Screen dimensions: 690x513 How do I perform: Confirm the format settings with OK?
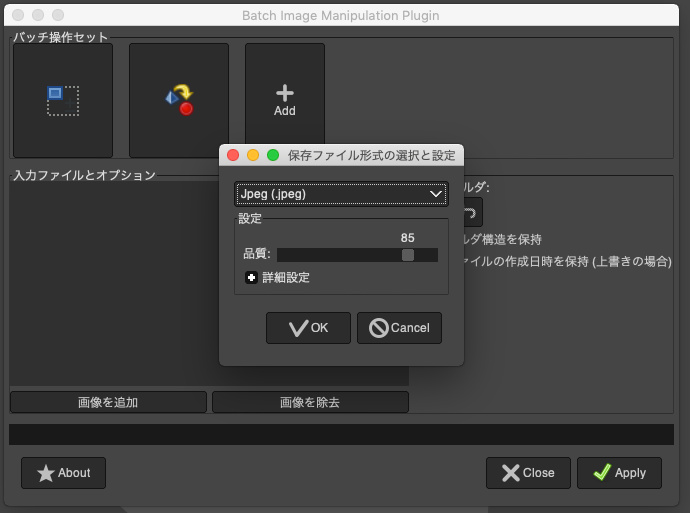308,328
